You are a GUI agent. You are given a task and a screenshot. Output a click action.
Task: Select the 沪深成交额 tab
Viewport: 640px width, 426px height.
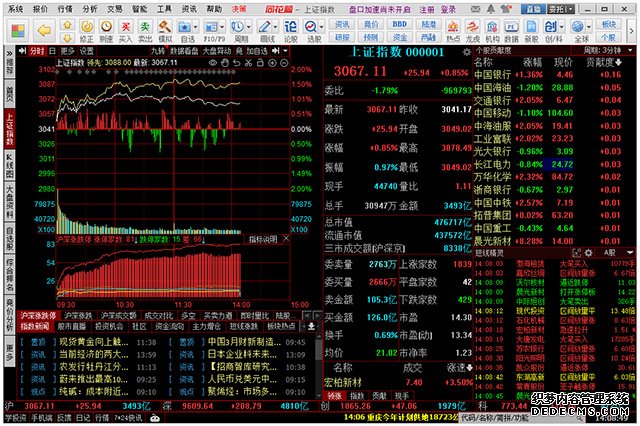(x=118, y=316)
